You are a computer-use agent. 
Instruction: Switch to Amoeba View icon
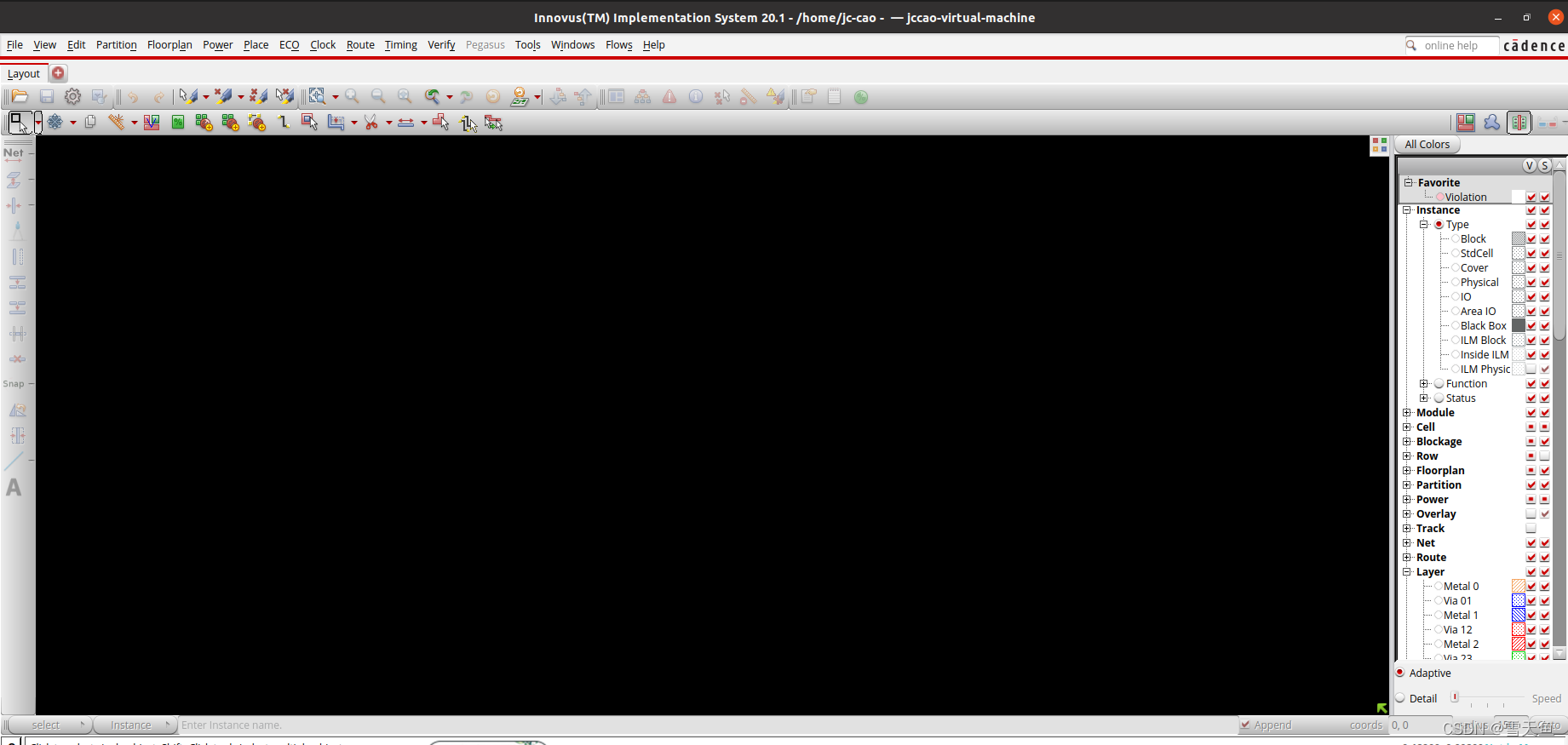click(1492, 123)
